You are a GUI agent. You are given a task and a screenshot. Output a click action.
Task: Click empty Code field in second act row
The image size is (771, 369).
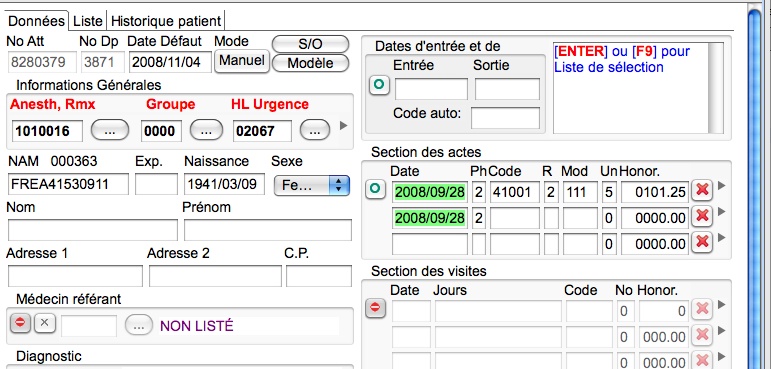[x=515, y=217]
